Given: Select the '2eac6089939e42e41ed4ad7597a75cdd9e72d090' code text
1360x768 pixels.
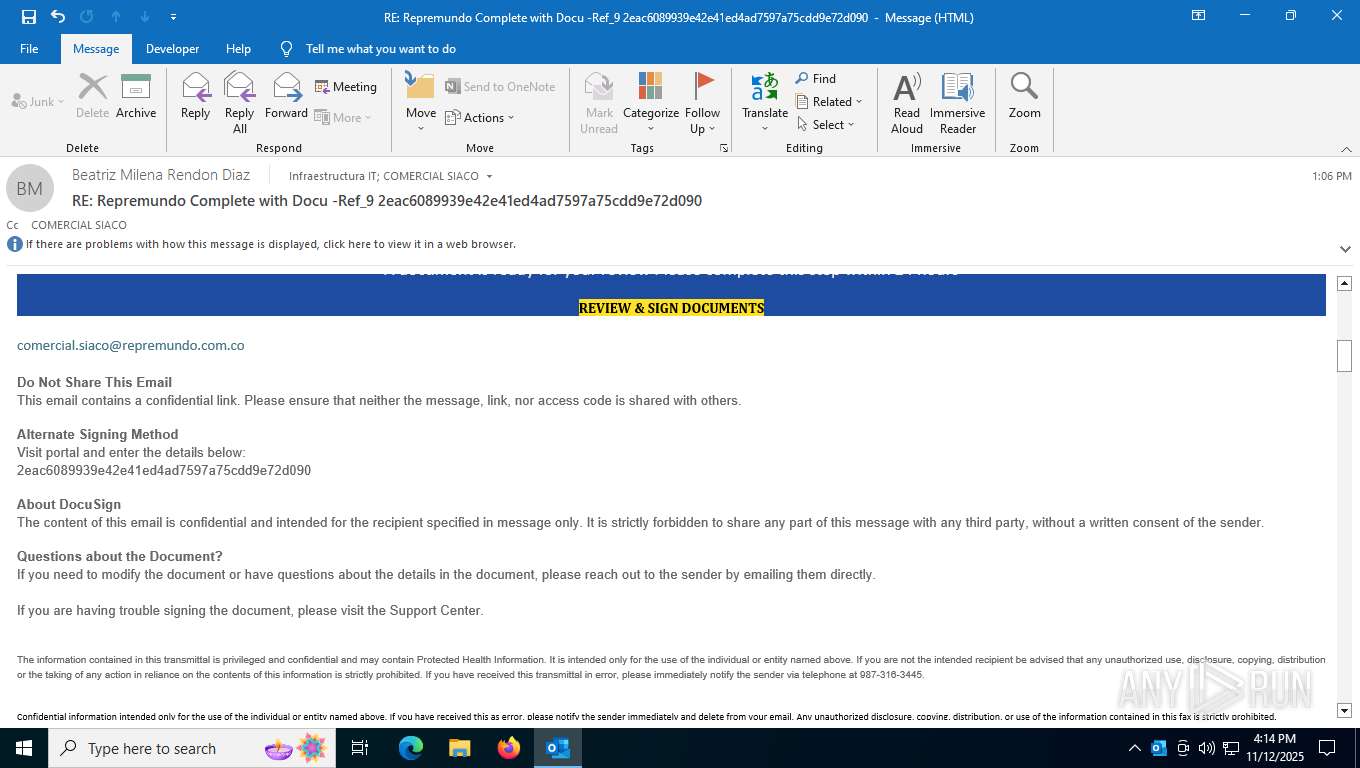Looking at the screenshot, I should click(164, 470).
